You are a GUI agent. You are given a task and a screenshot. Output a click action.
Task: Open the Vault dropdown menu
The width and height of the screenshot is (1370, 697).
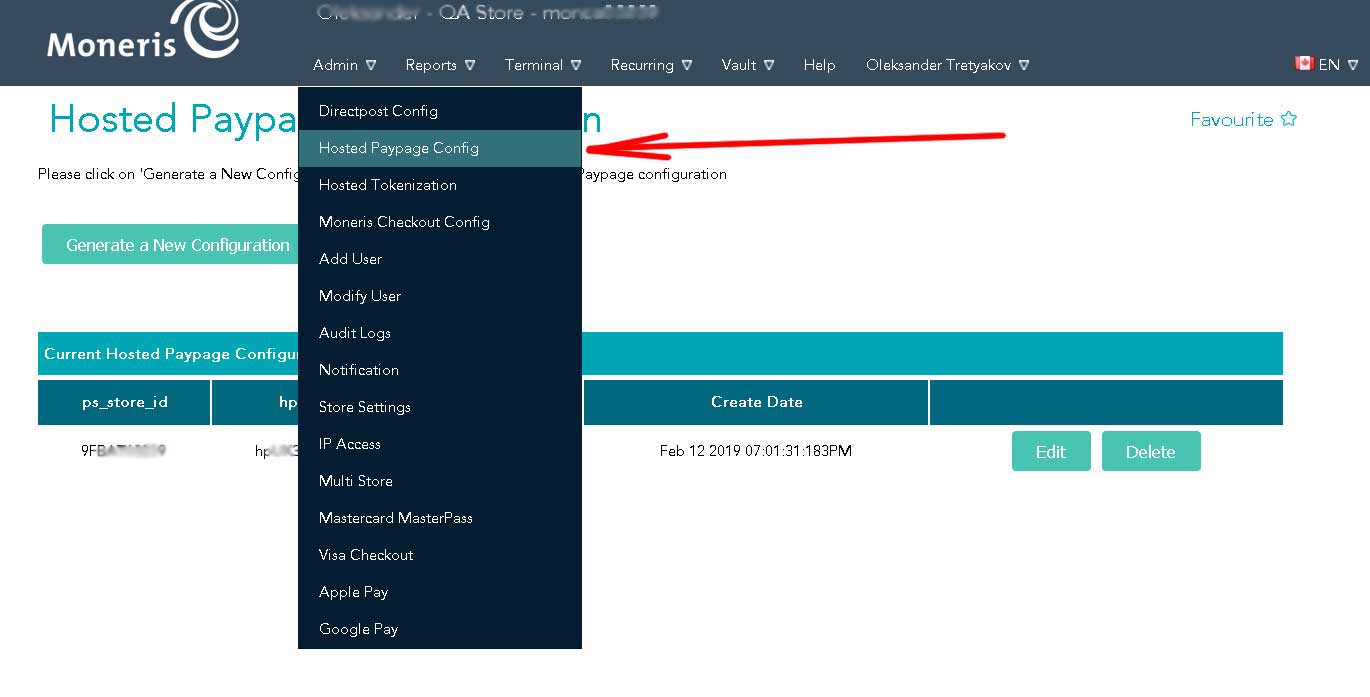coord(748,65)
